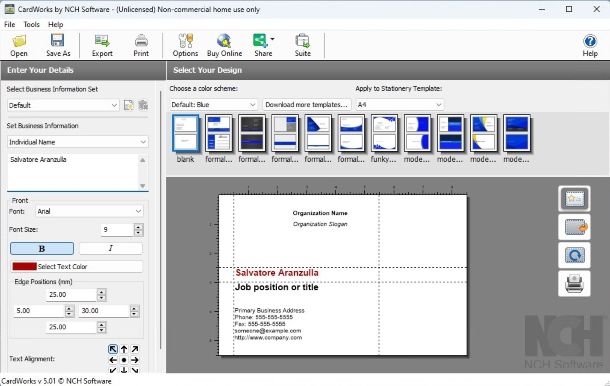Click Primary Business Address on card
Image resolution: width=610 pixels, height=386 pixels.
[269, 310]
